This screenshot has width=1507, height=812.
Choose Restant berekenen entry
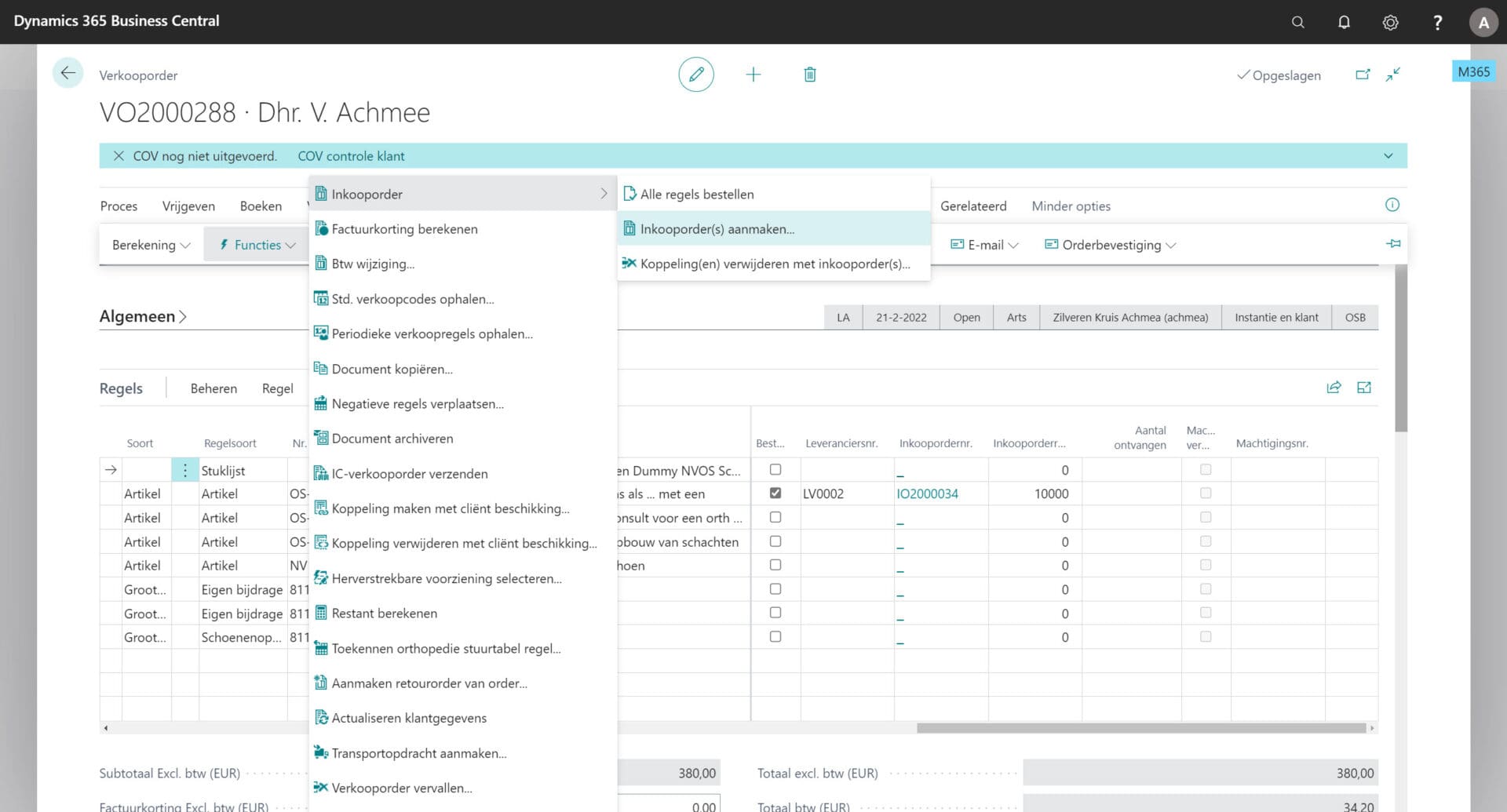coord(463,613)
